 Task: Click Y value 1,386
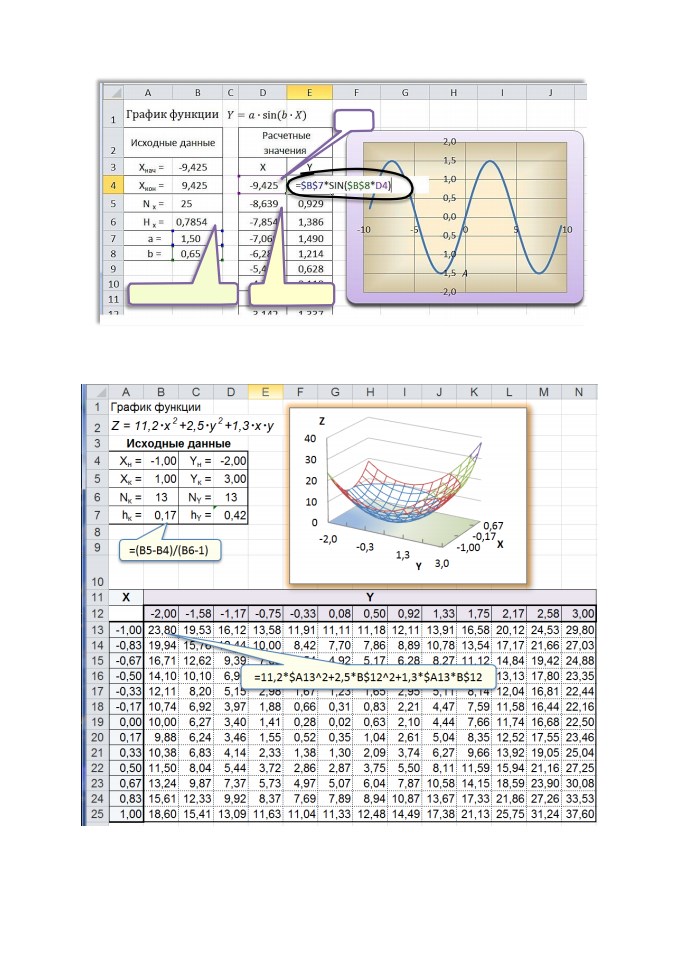[x=311, y=222]
